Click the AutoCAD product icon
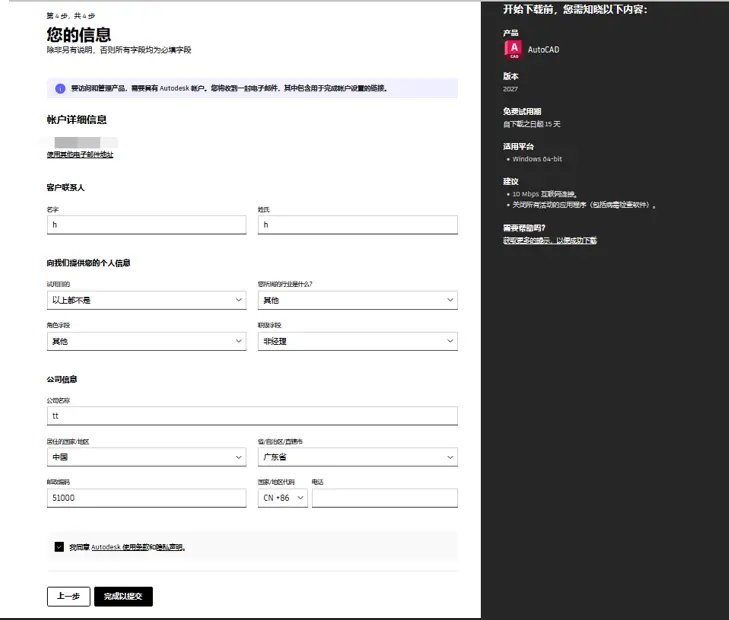This screenshot has height=620, width=729. point(513,50)
